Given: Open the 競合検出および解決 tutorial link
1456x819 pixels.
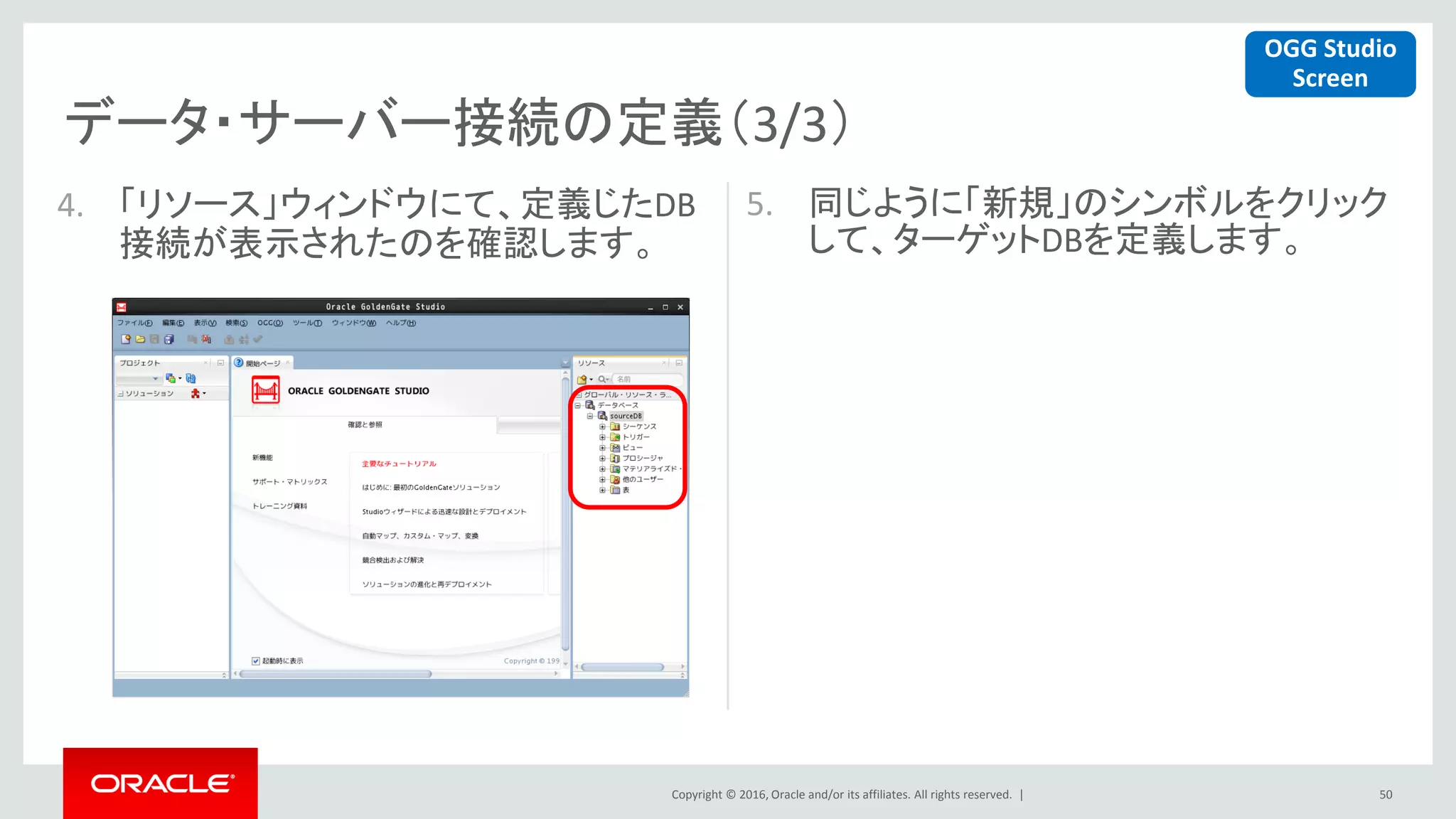Looking at the screenshot, I should pos(393,560).
